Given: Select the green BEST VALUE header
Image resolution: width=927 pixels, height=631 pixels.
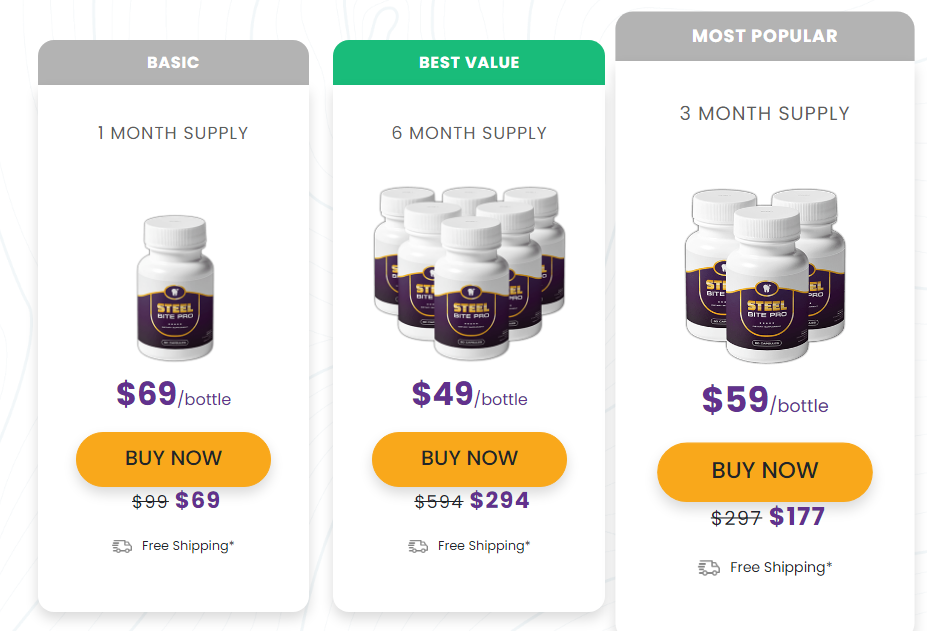Looking at the screenshot, I should 469,62.
